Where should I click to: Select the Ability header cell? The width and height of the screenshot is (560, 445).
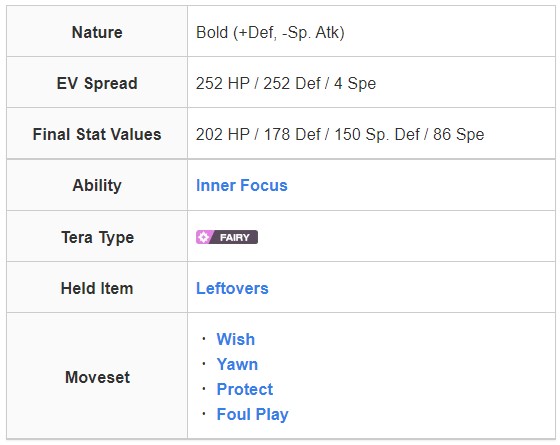pos(97,185)
